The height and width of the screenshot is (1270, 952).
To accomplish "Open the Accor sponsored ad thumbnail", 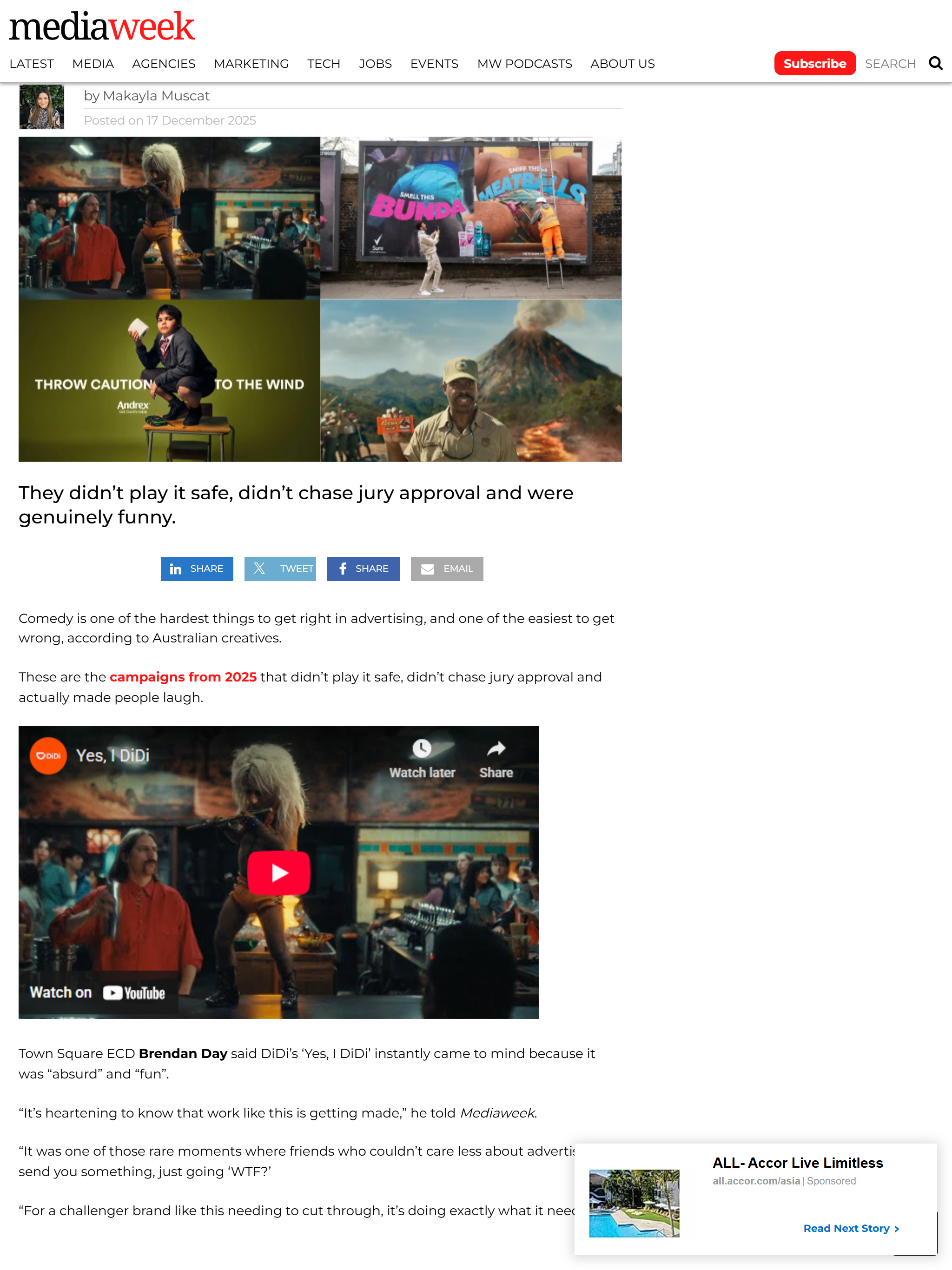I will click(x=634, y=1203).
